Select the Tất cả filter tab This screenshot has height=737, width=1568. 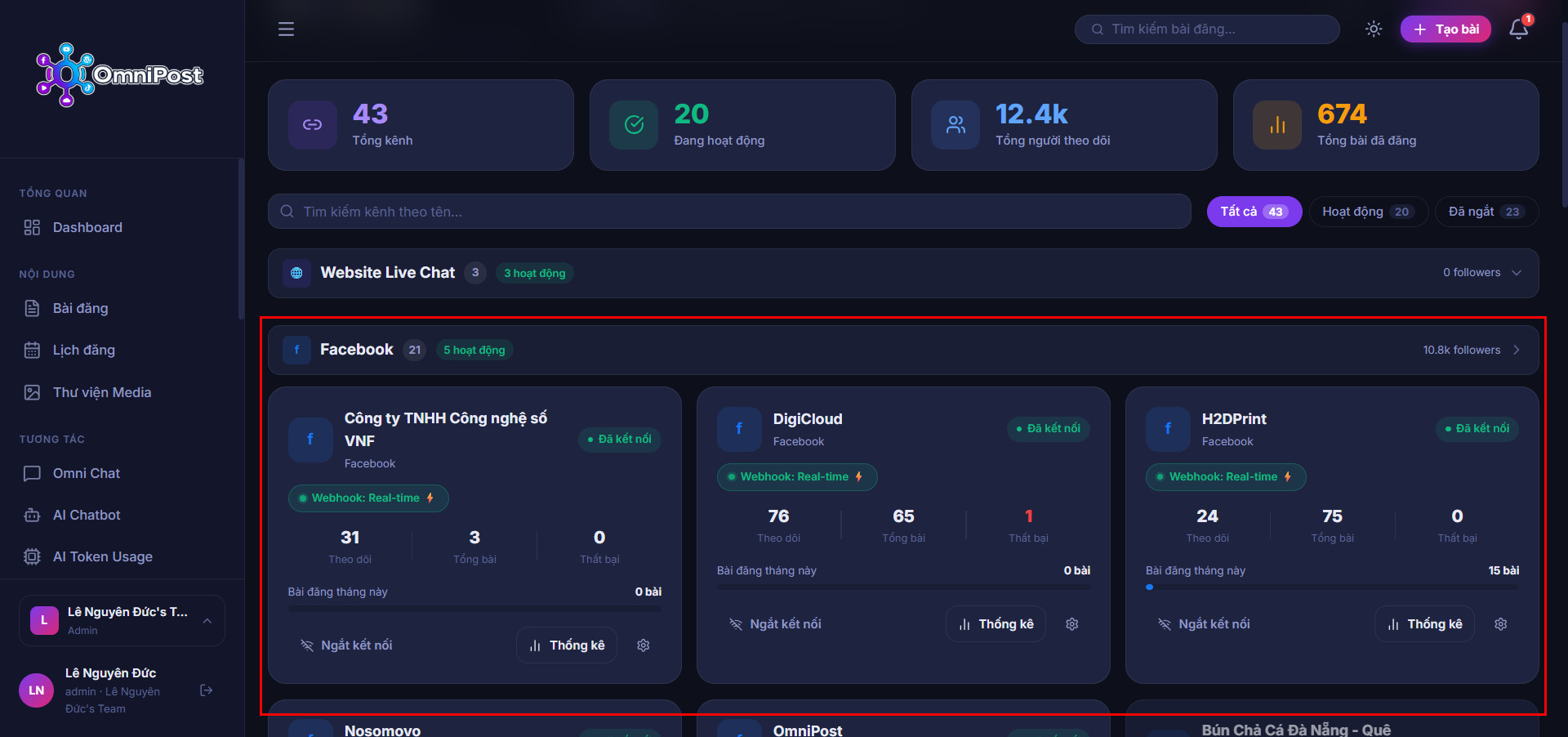click(x=1254, y=212)
